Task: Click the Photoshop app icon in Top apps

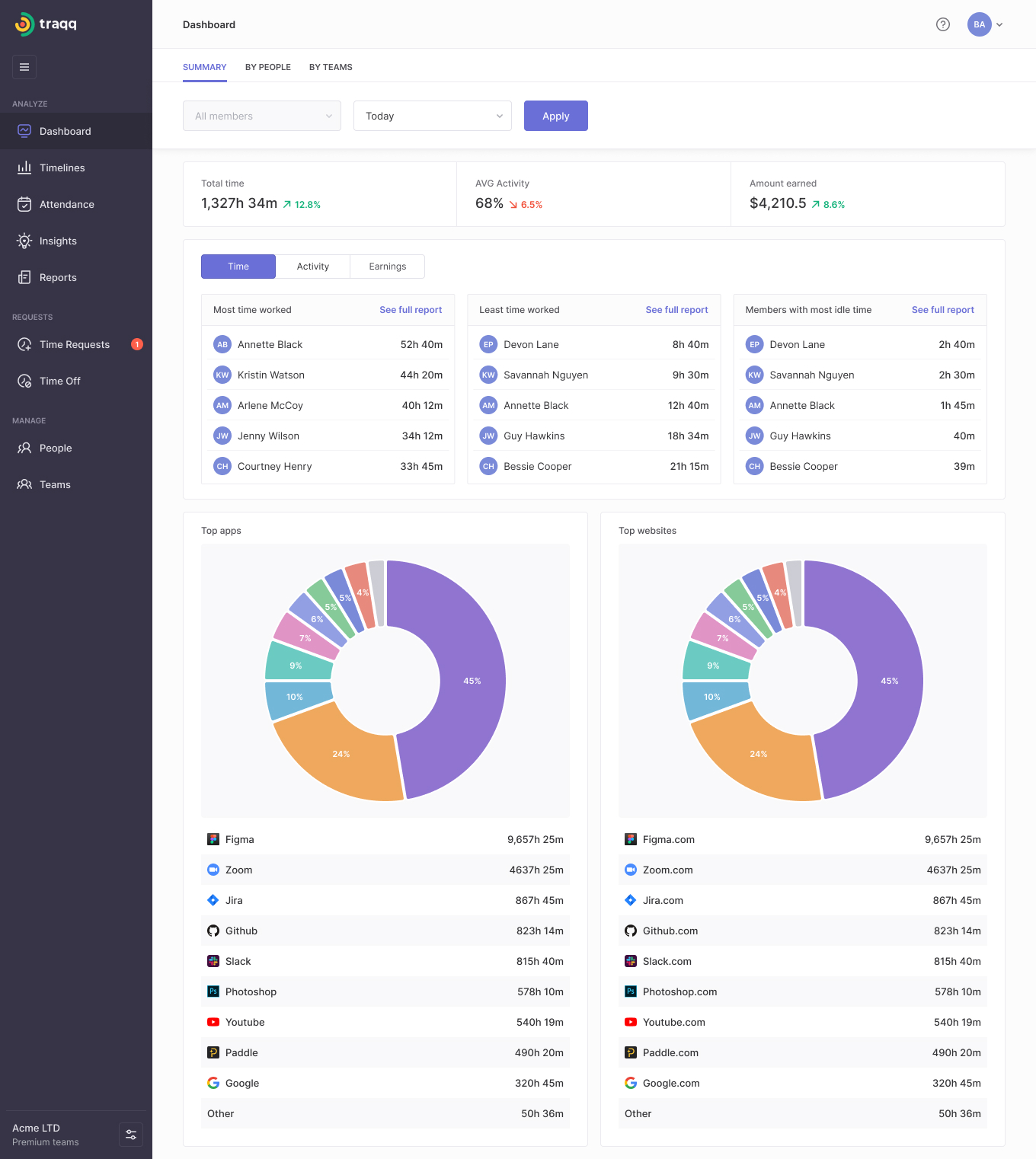Action: point(213,991)
